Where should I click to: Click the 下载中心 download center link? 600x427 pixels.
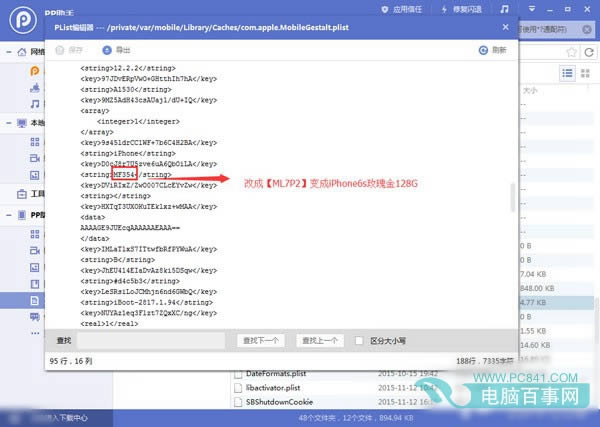[x=72, y=418]
